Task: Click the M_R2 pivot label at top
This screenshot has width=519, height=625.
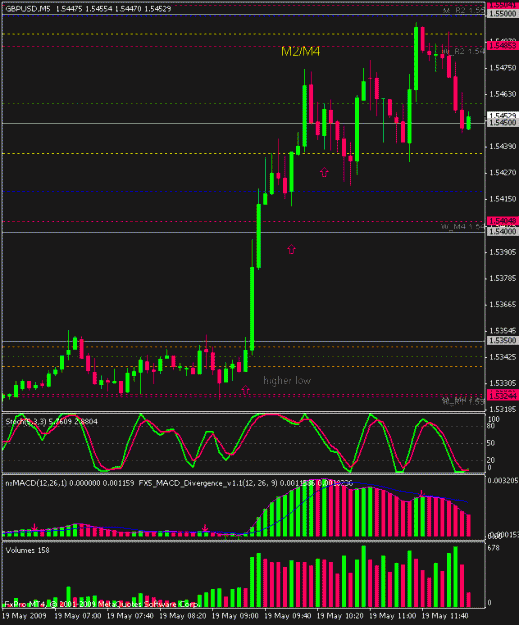Action: tap(464, 10)
